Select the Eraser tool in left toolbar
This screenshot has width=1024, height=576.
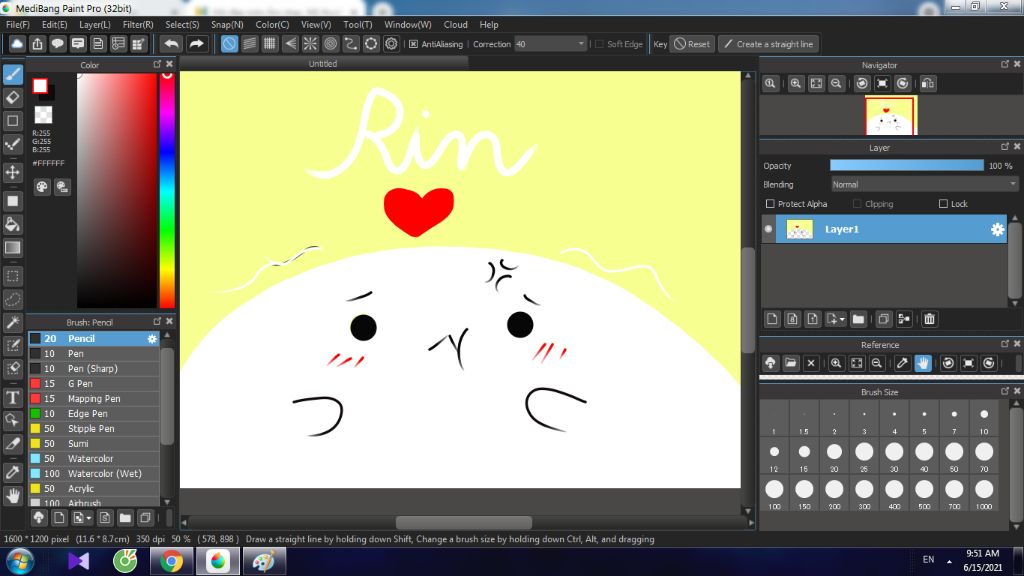click(13, 97)
